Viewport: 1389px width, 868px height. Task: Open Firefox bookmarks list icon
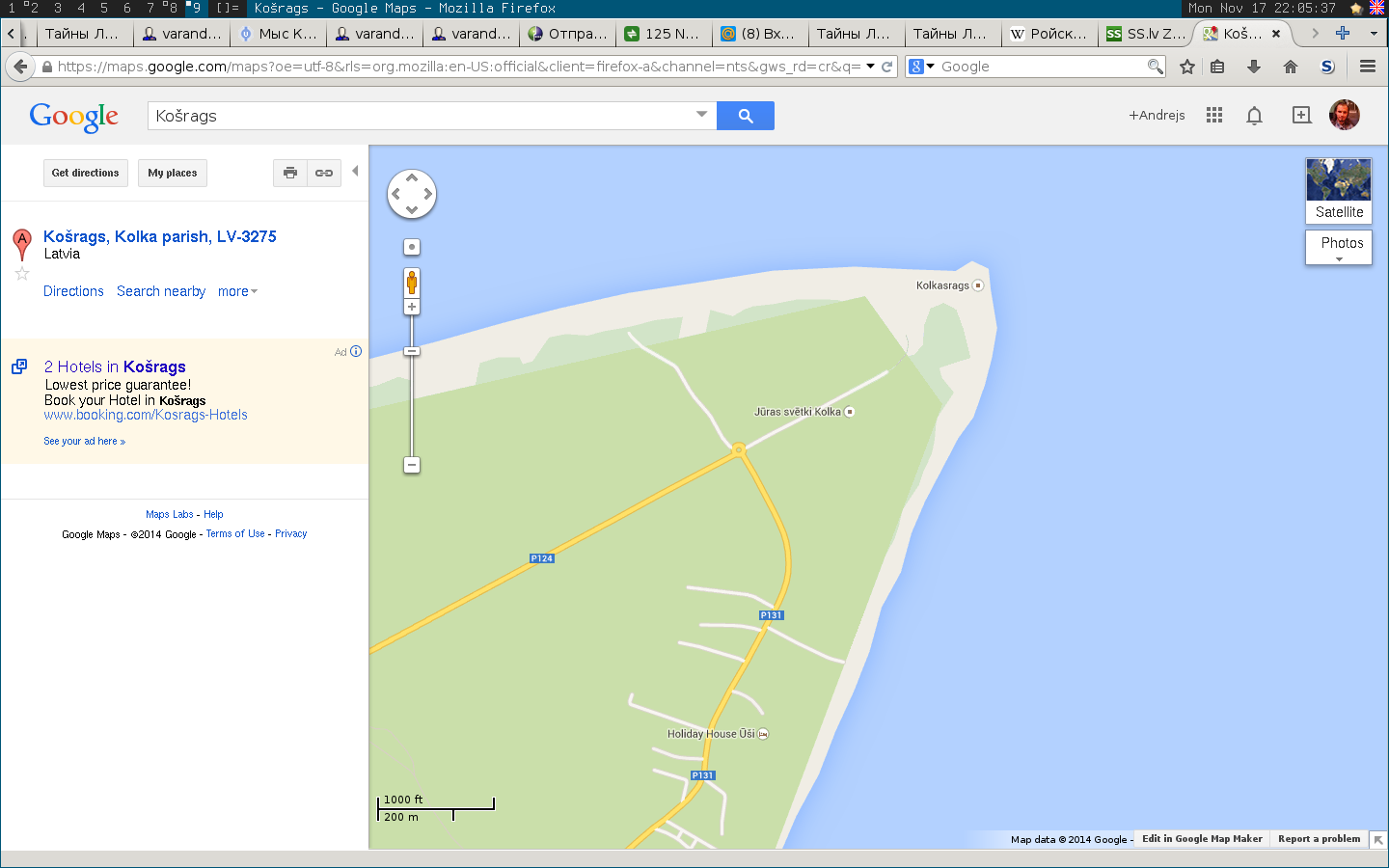point(1217,67)
